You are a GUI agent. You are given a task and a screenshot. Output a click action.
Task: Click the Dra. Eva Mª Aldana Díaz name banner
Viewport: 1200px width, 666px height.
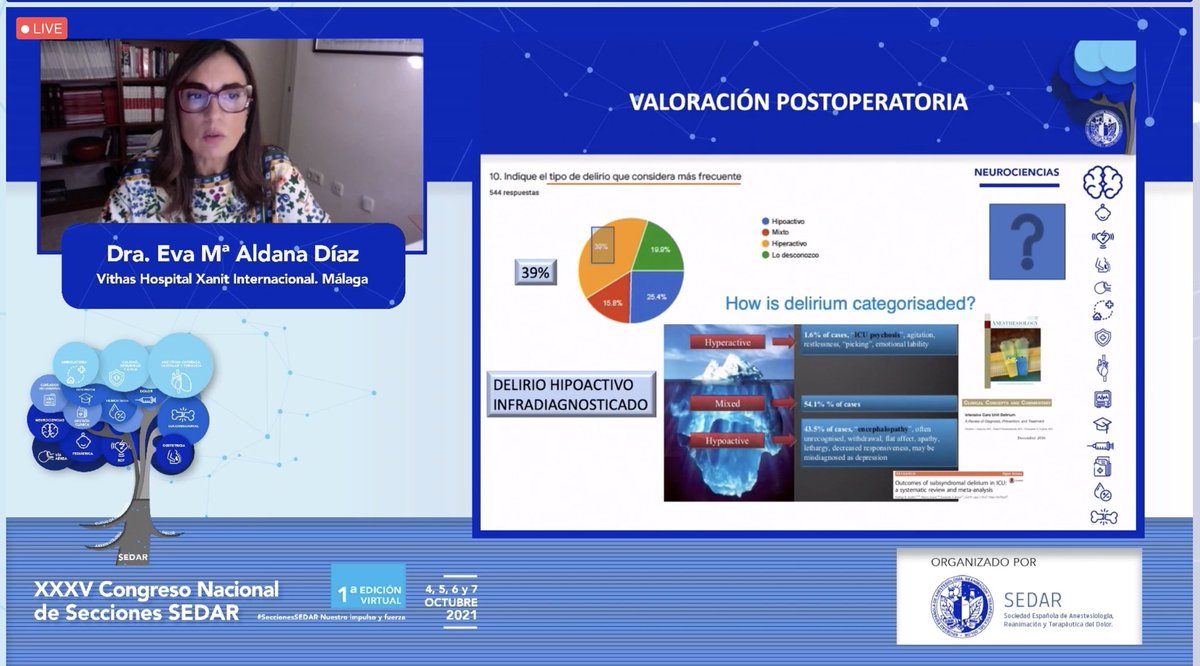[233, 265]
